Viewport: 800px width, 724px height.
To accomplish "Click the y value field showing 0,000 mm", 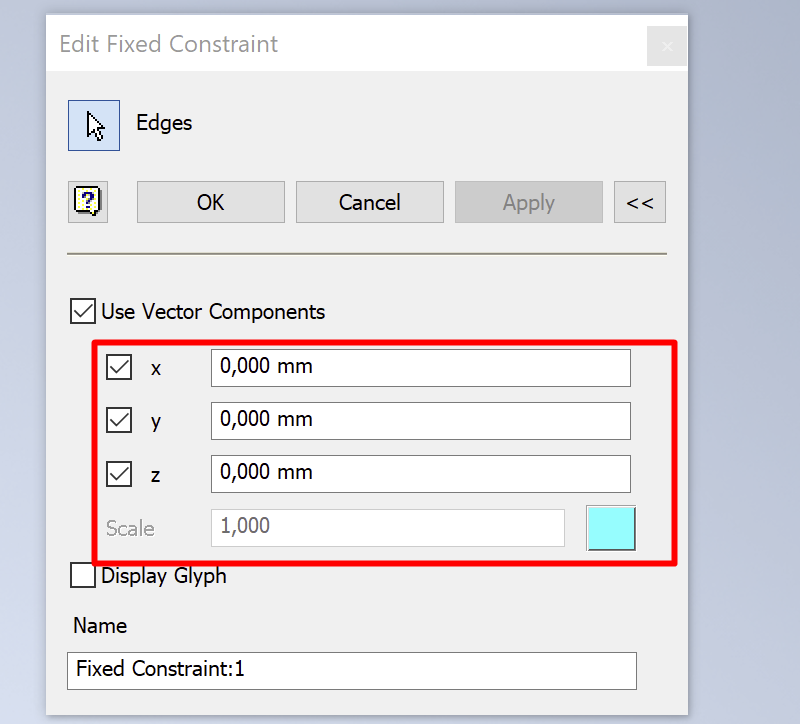I will (420, 421).
